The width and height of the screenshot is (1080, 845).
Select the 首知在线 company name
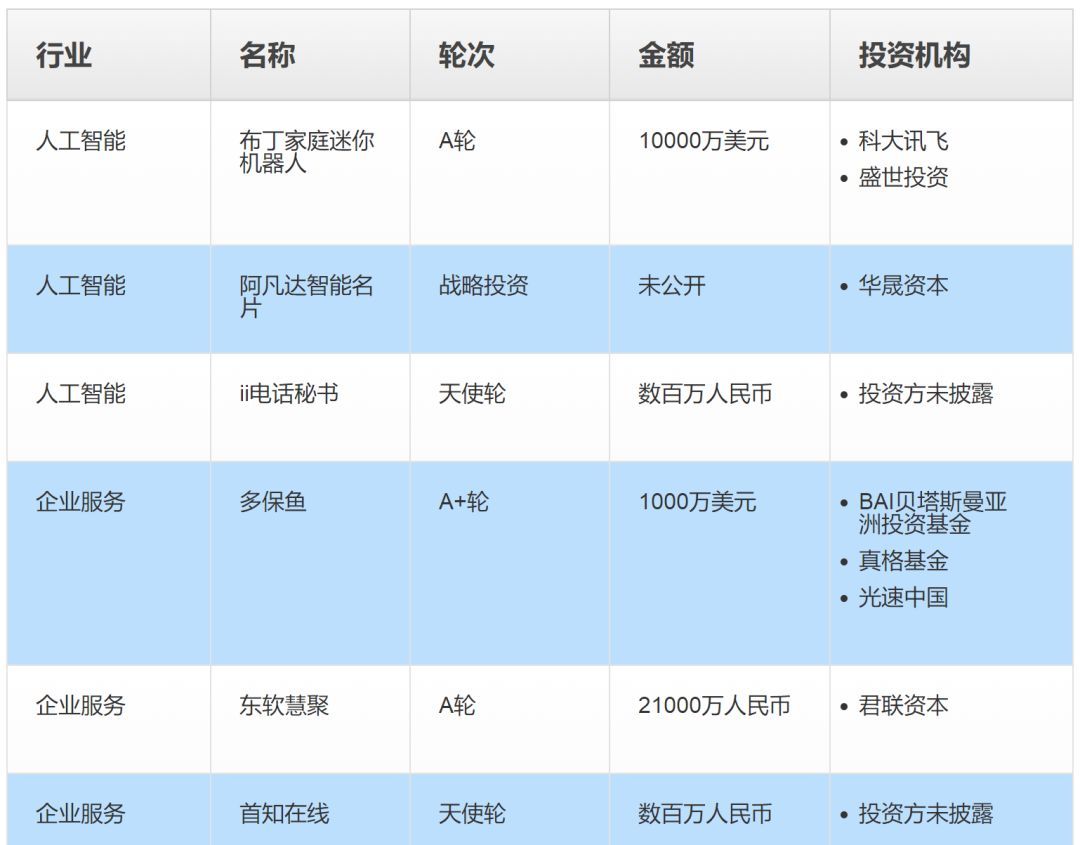click(x=284, y=814)
